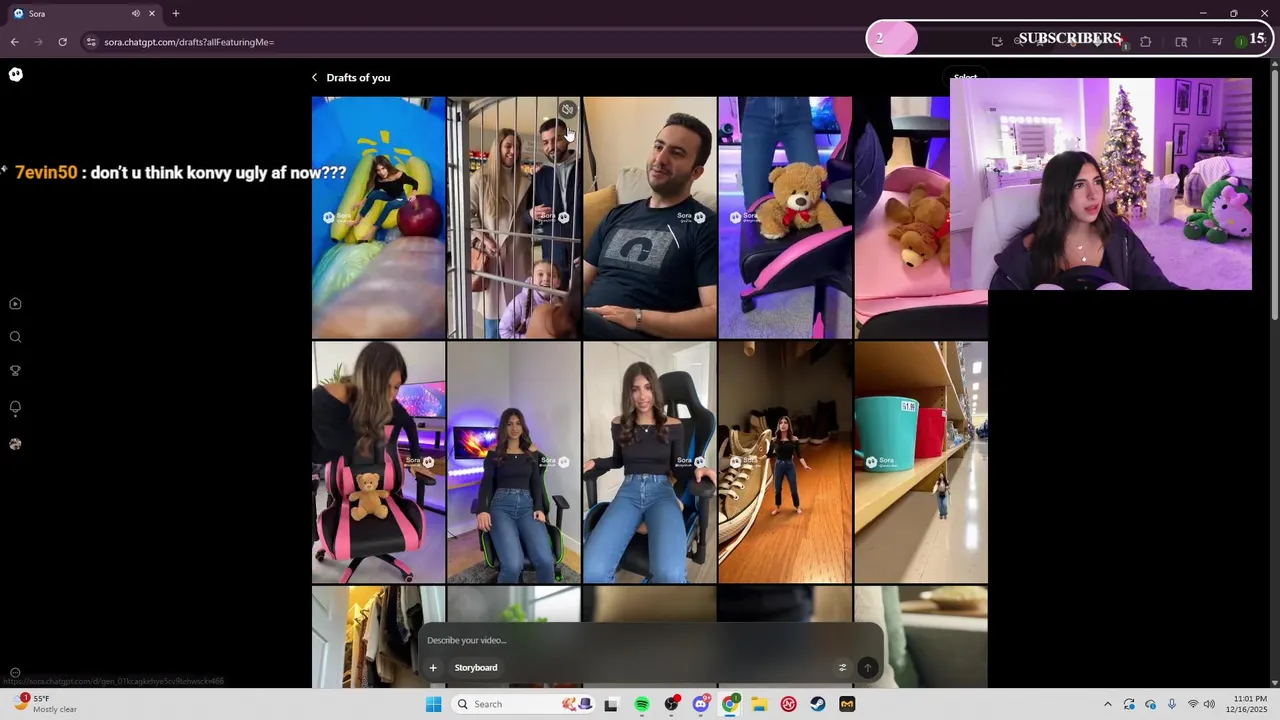Viewport: 1280px width, 720px height.
Task: Toggle mute icon on jail-bars draft
Action: pos(567,109)
